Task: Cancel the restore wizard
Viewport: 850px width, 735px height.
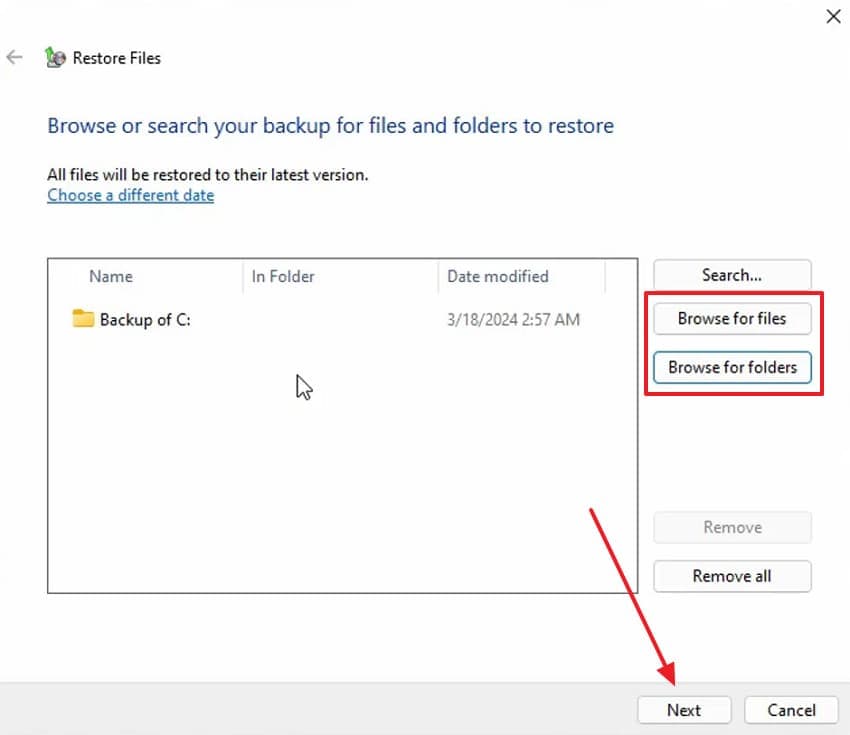Action: (x=791, y=710)
